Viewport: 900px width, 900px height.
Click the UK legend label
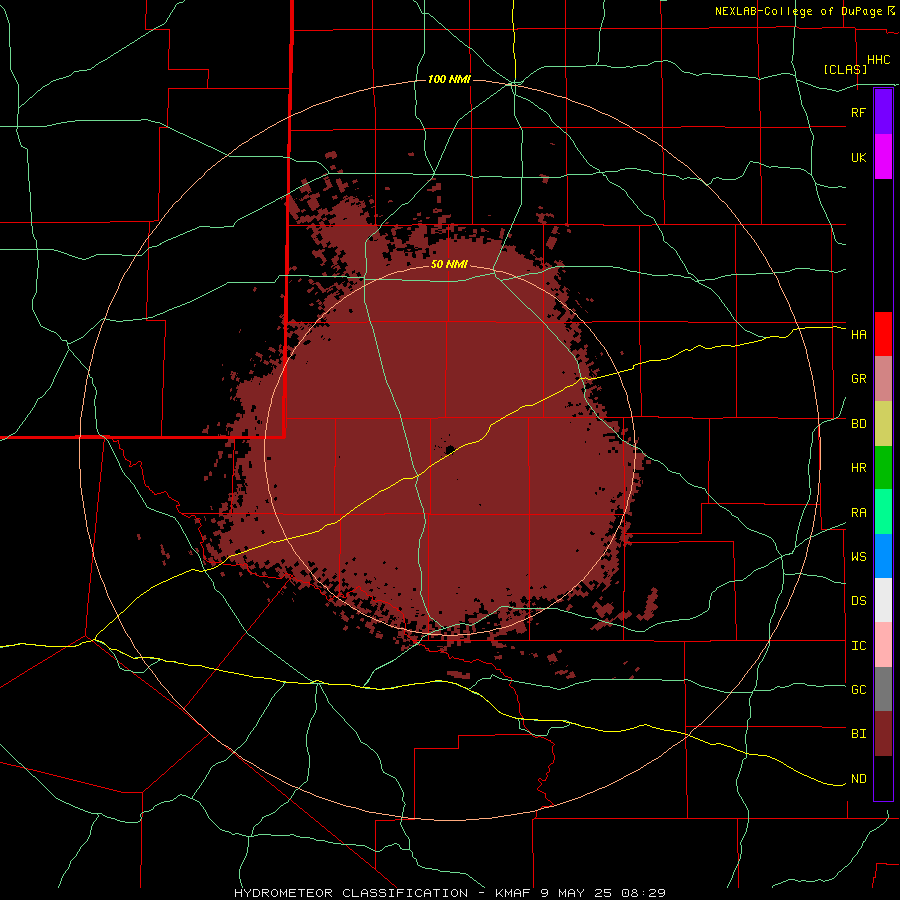point(858,157)
